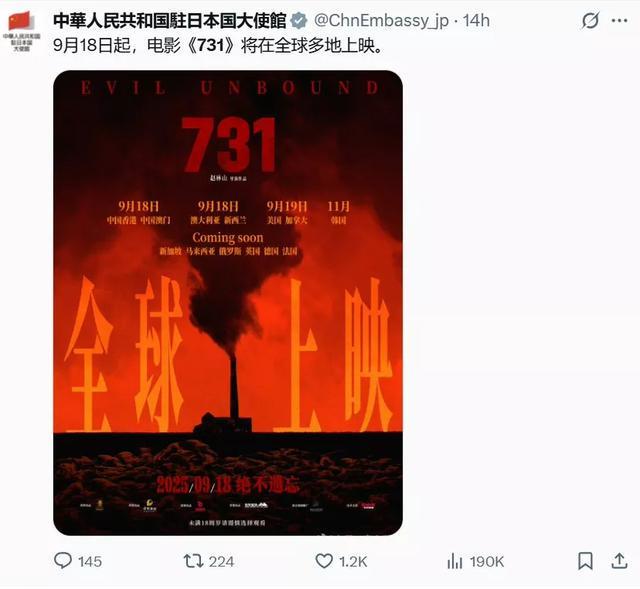
Task: Click the 1.2K likes count
Action: 353,562
